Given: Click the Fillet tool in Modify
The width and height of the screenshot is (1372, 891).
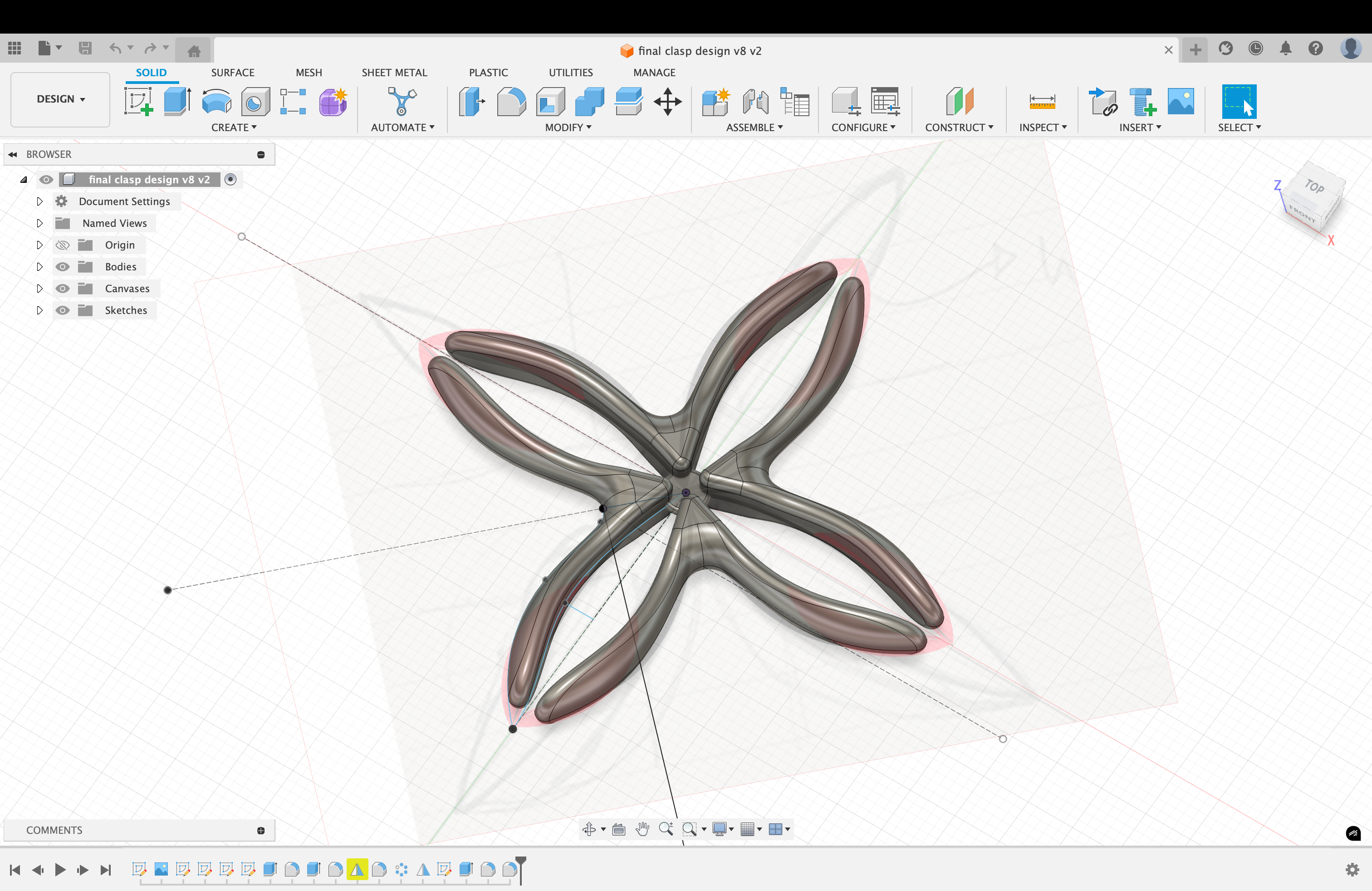Looking at the screenshot, I should [511, 102].
